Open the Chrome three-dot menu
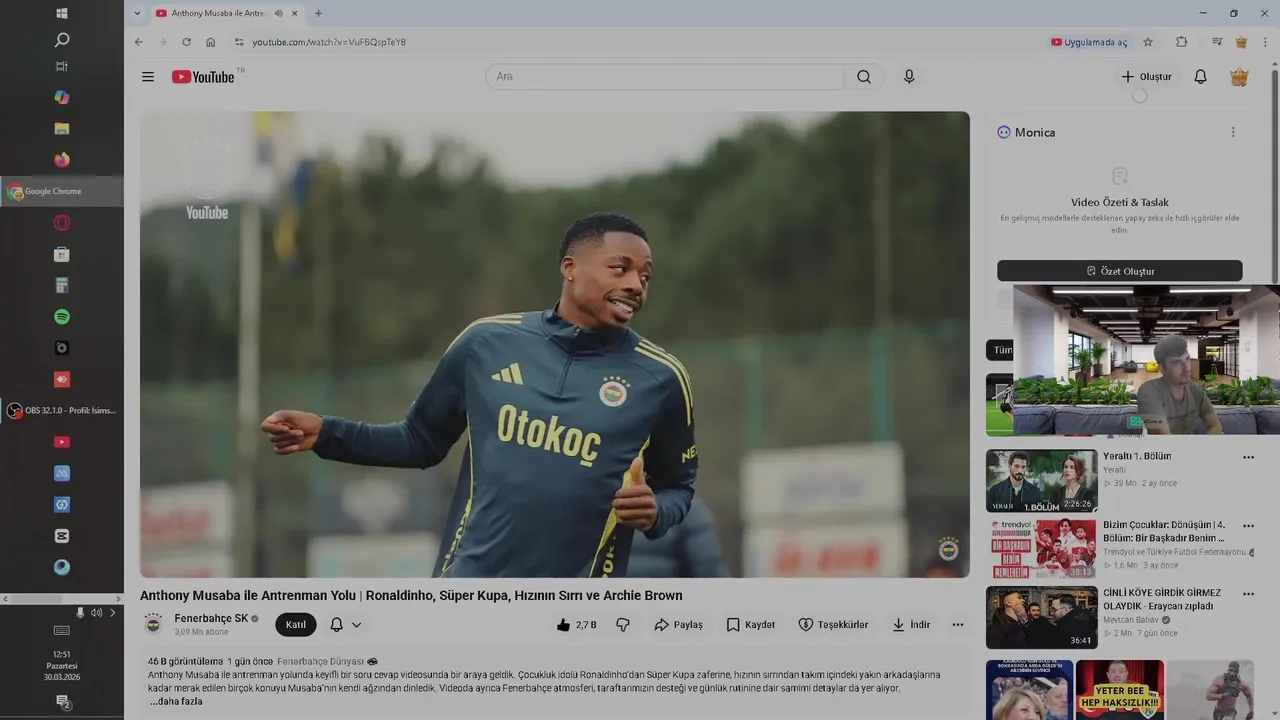The width and height of the screenshot is (1280, 720). [1266, 42]
